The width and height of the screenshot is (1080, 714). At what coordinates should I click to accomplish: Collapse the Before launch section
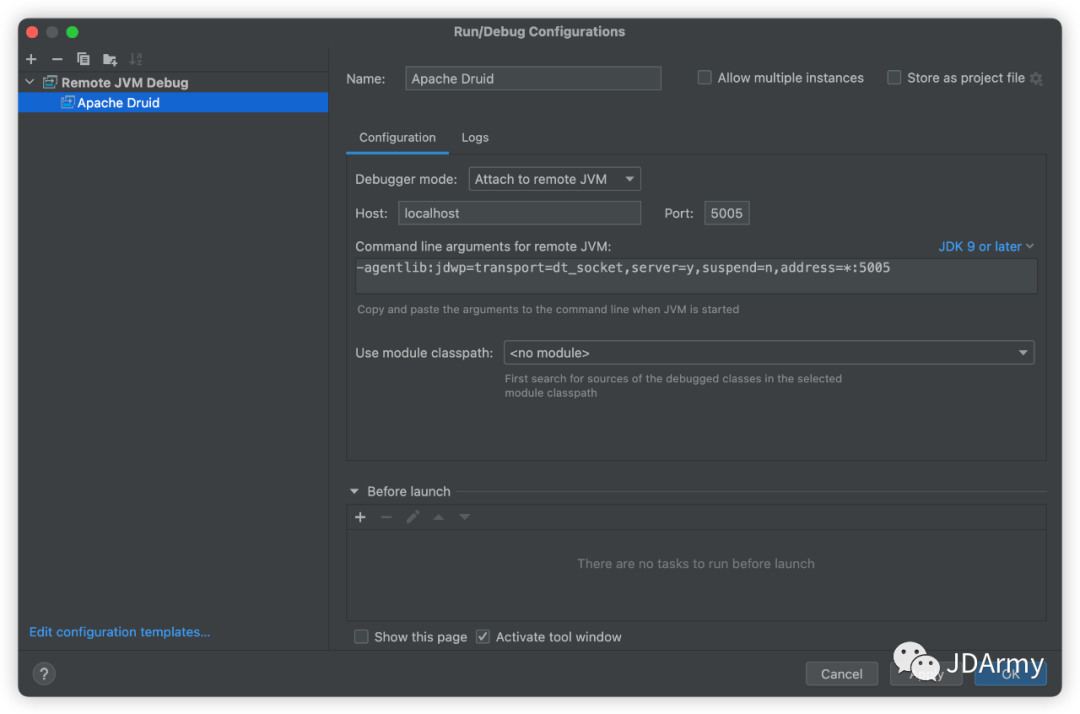click(x=354, y=492)
